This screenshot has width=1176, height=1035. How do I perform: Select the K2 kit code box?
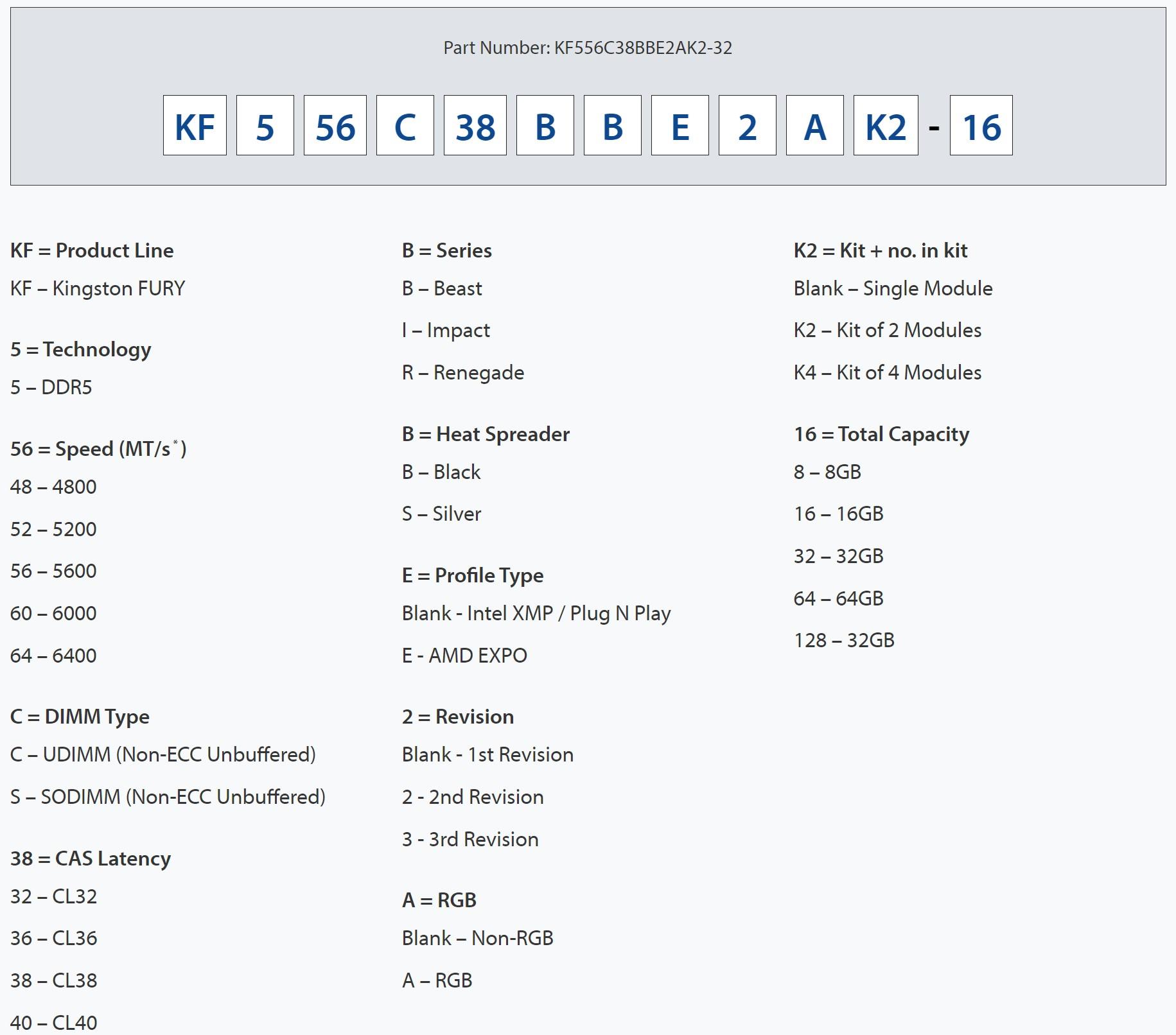click(885, 126)
